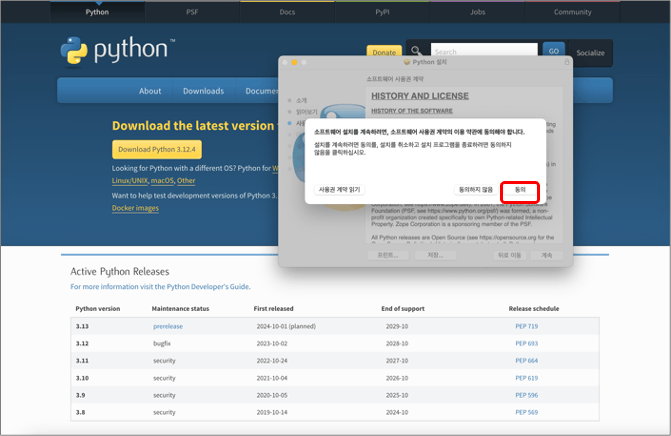
Task: Click the Python logo on the website
Action: (118, 51)
